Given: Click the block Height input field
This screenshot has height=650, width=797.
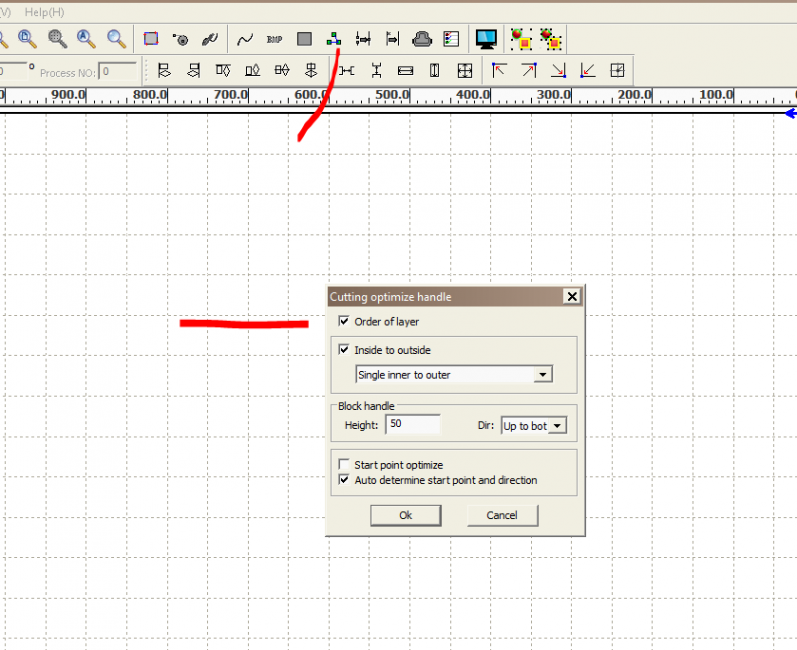Looking at the screenshot, I should 413,425.
